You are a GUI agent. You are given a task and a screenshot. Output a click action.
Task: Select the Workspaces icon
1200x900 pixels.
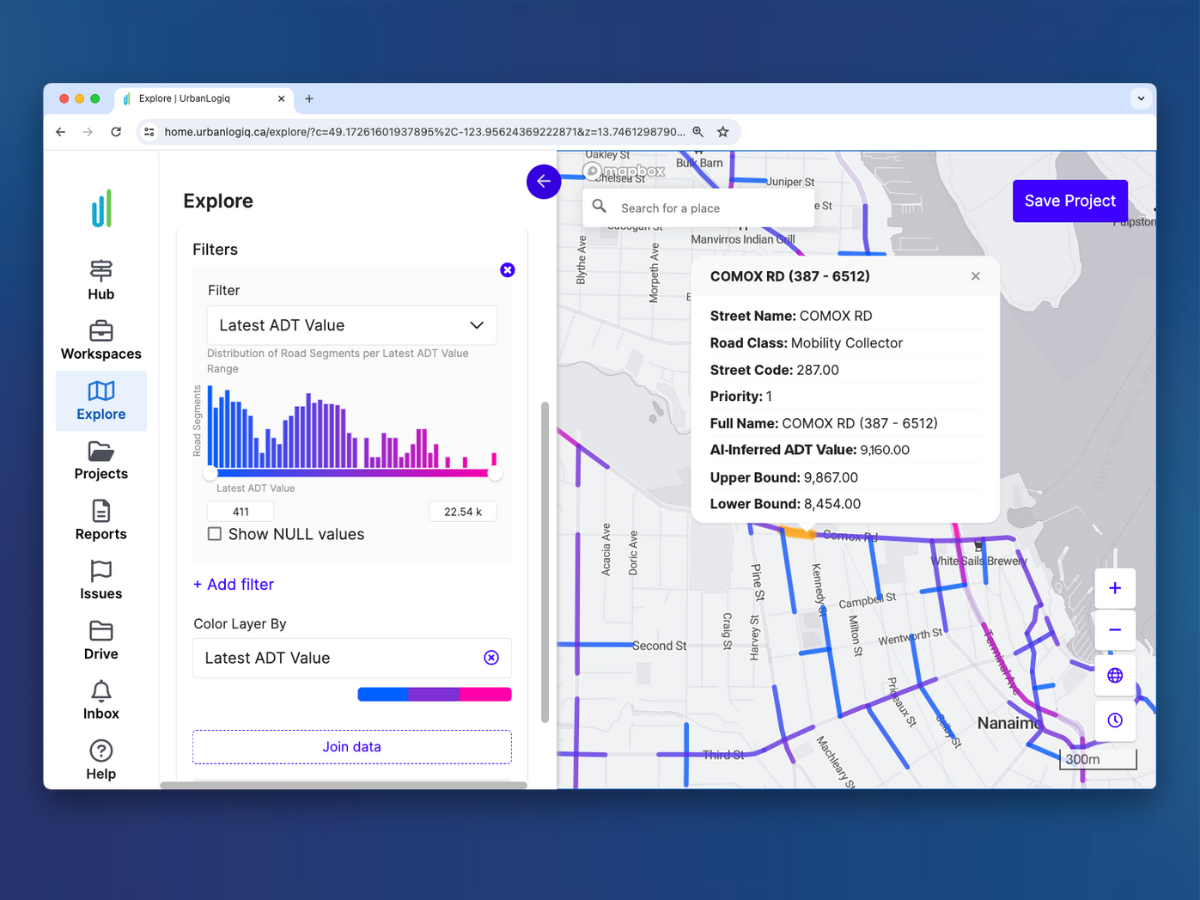click(x=100, y=338)
